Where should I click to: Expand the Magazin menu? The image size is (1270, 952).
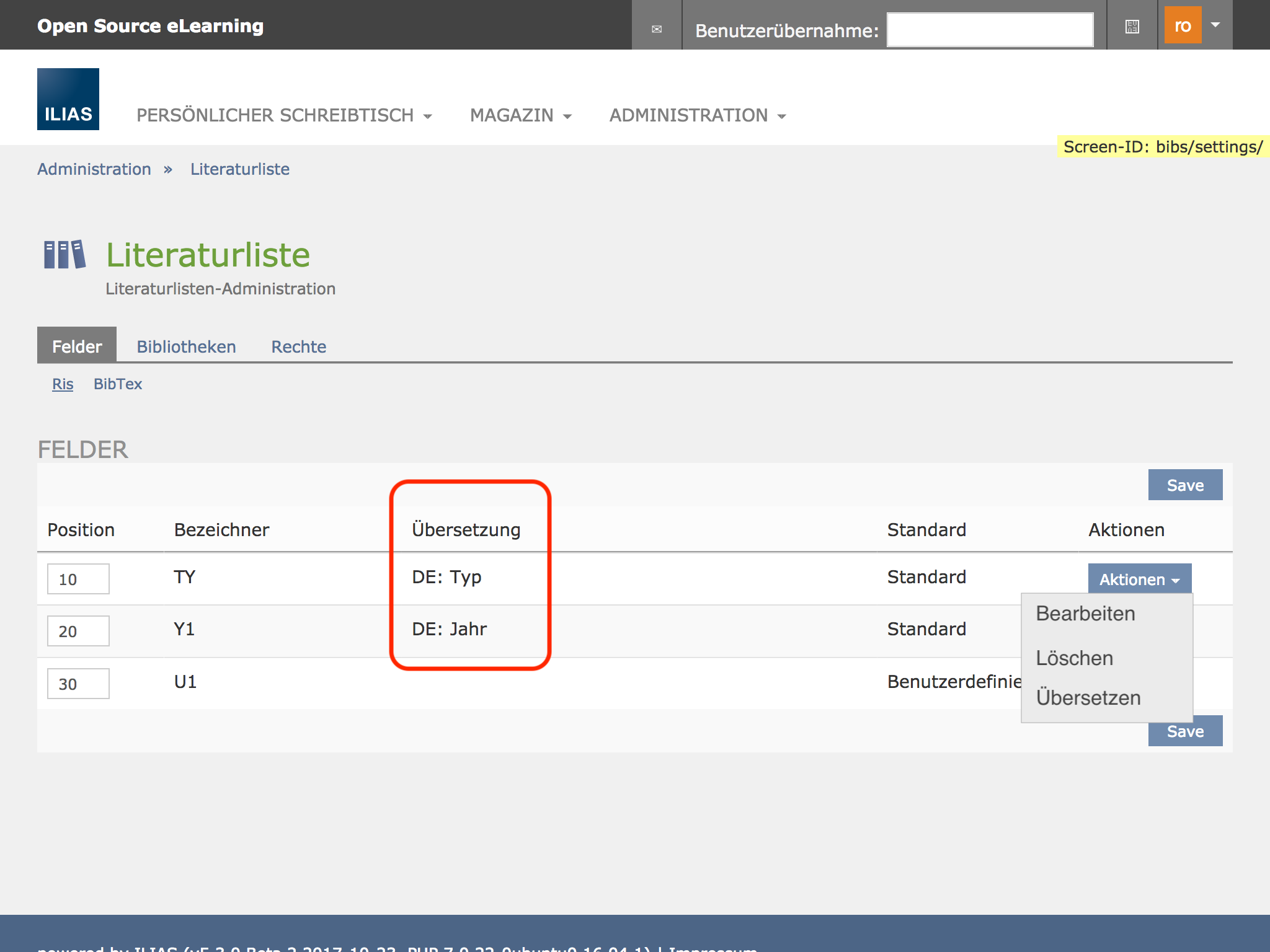coord(520,115)
